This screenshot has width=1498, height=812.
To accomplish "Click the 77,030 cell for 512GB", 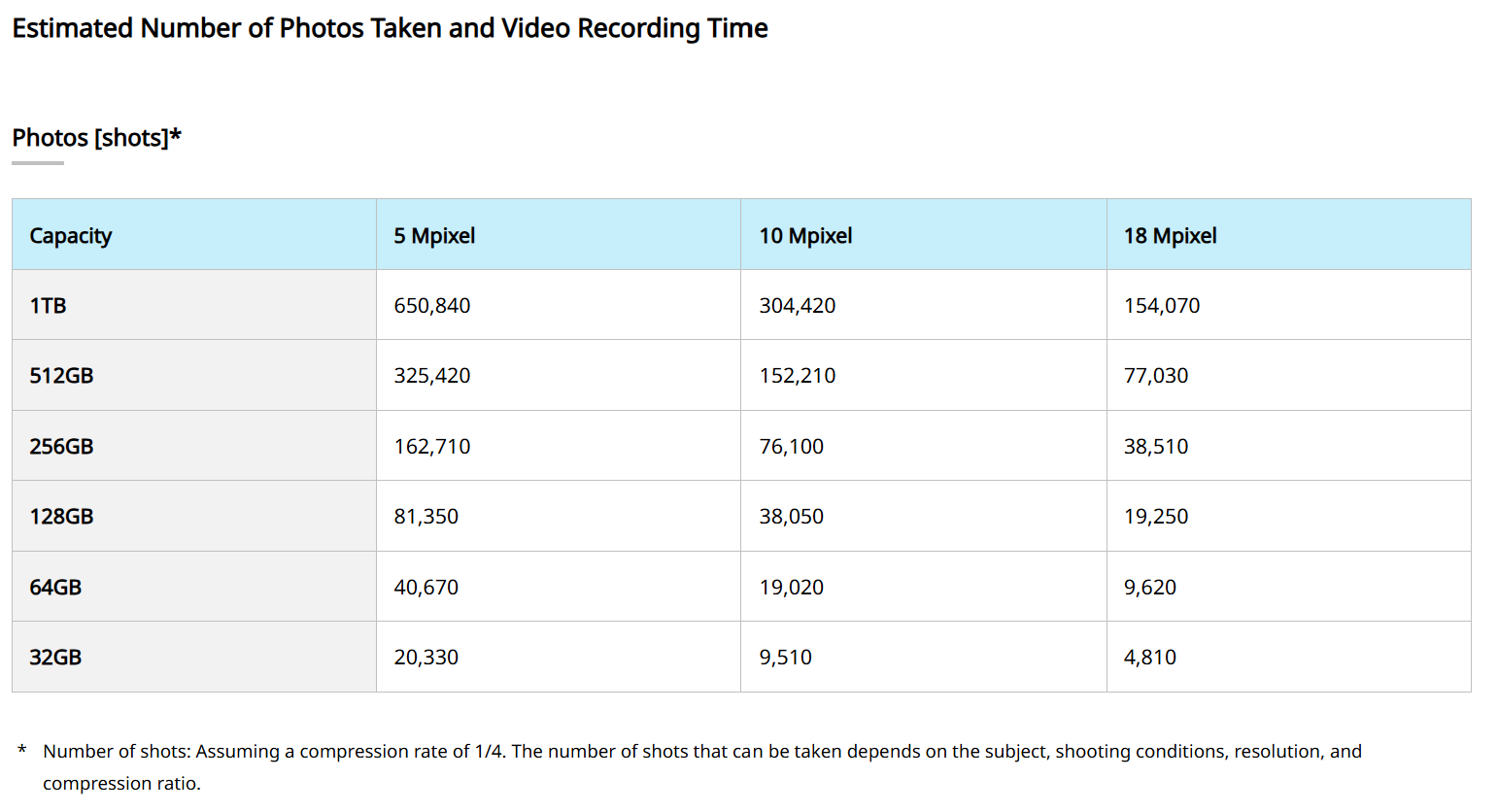I will click(x=1155, y=376).
